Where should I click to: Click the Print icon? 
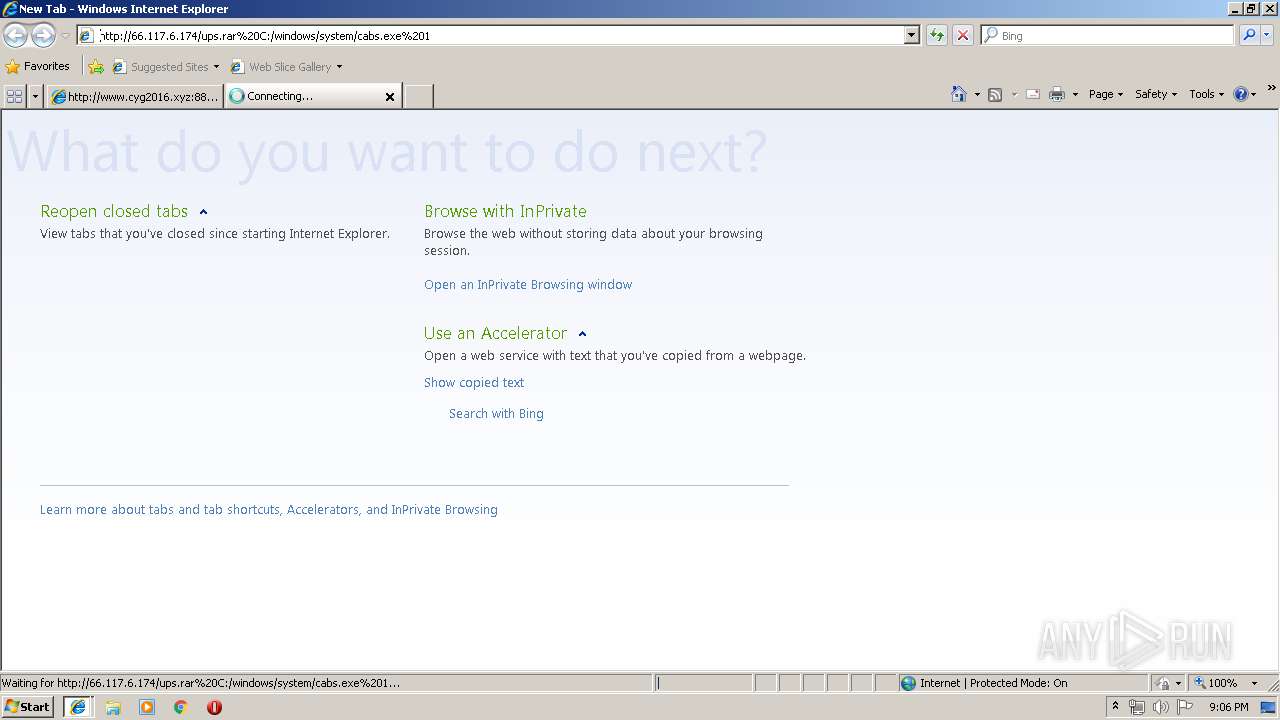1057,94
